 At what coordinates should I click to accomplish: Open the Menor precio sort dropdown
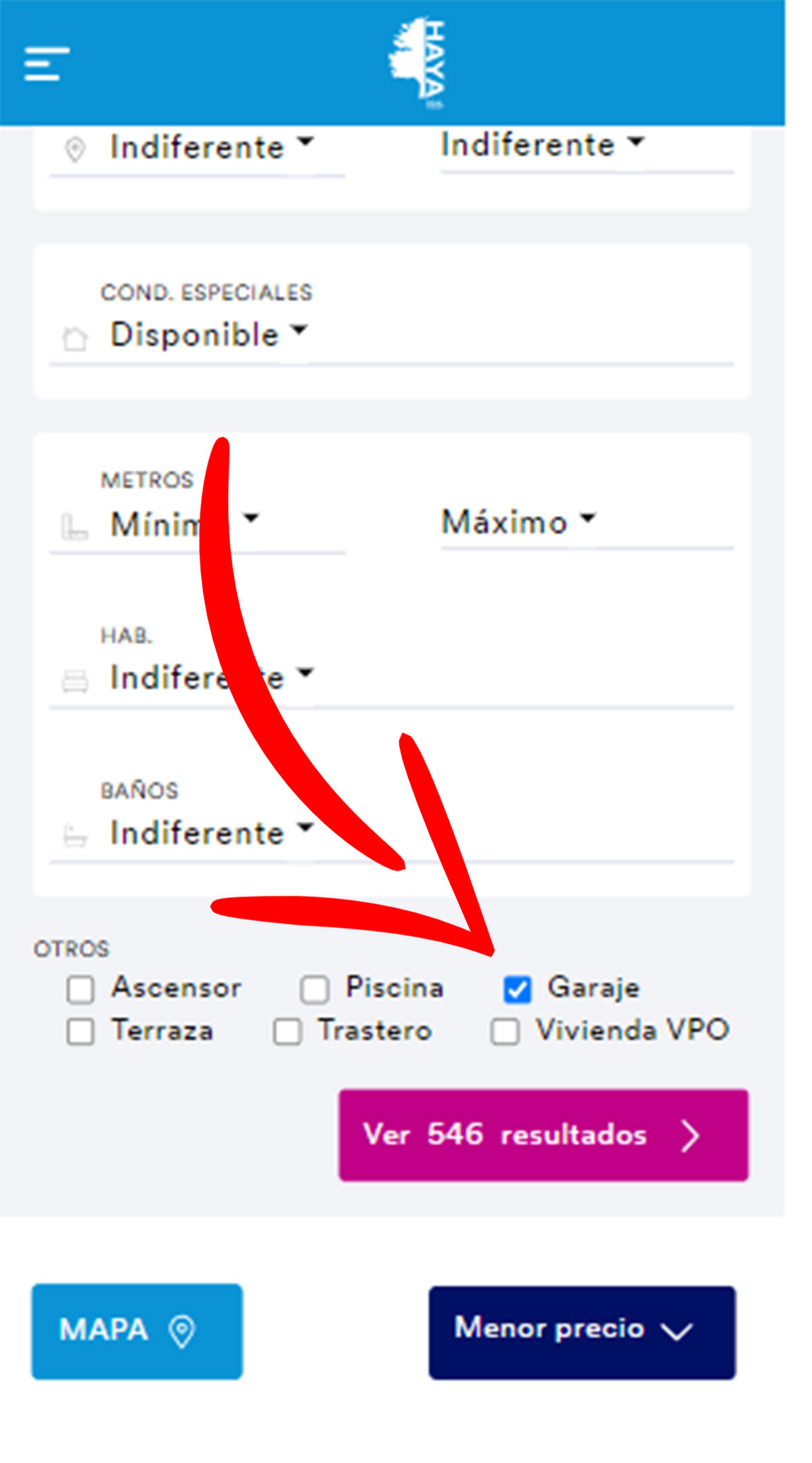tap(582, 1332)
